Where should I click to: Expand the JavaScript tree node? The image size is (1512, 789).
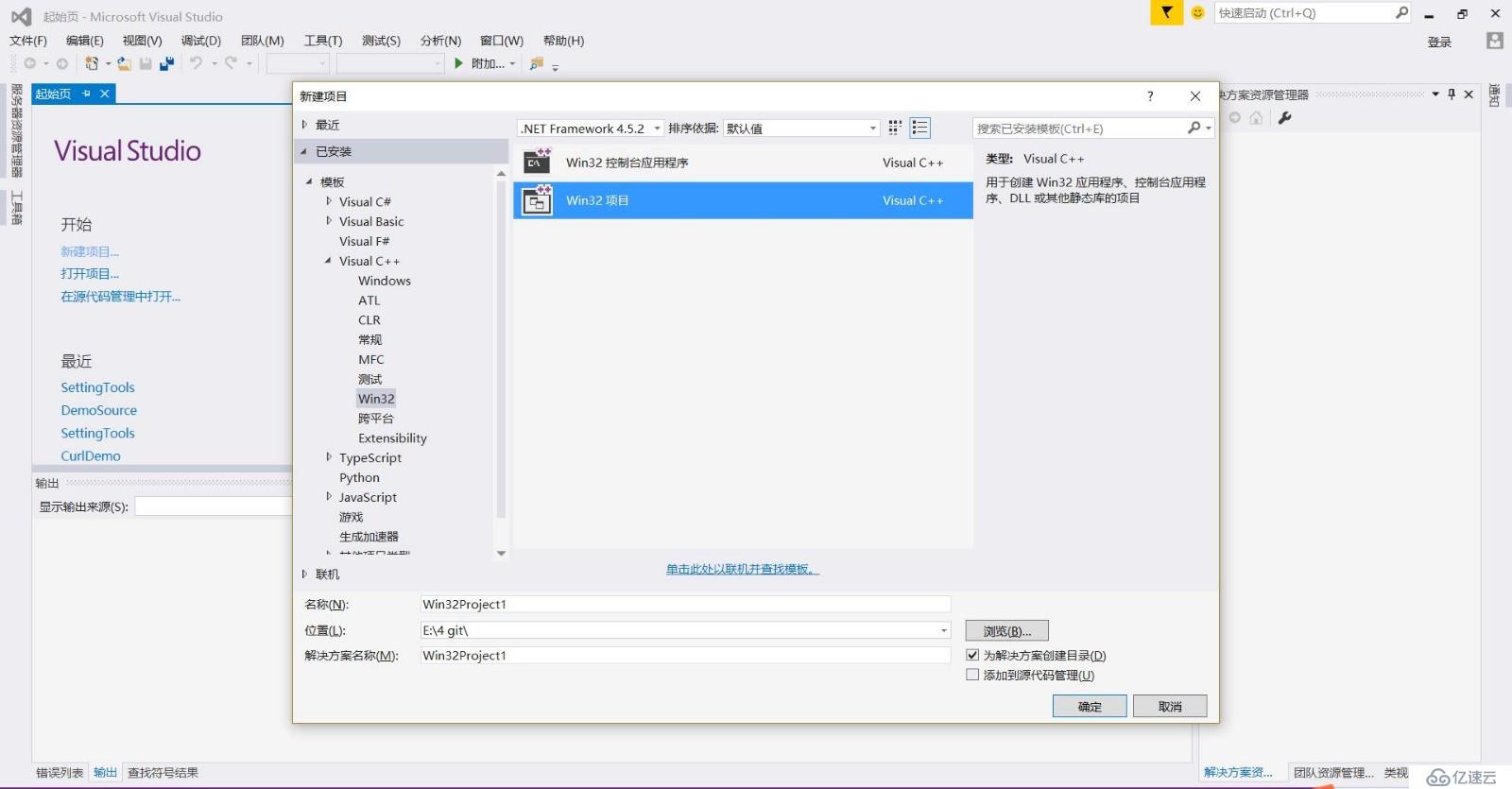[x=329, y=497]
